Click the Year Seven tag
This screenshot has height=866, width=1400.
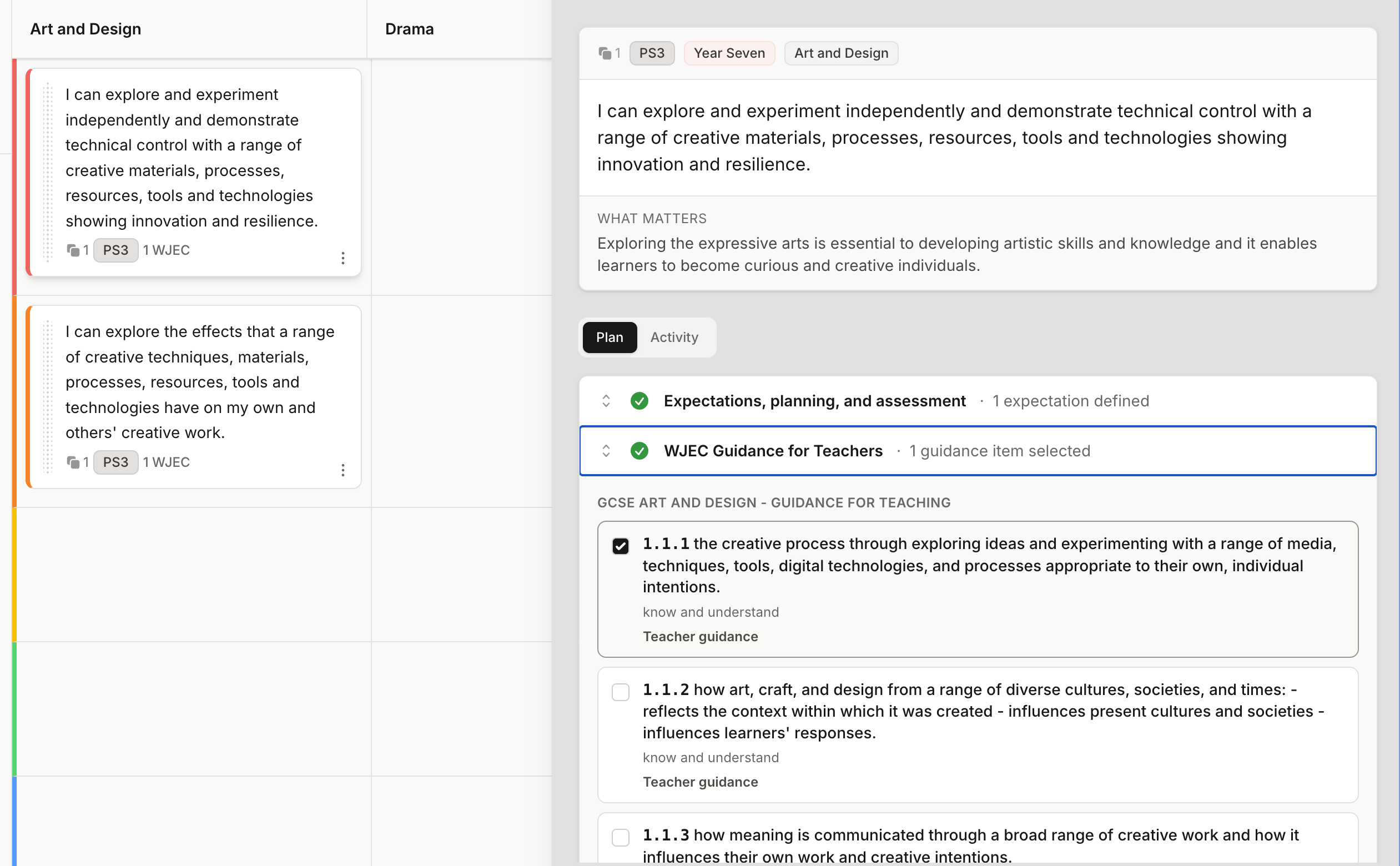coord(729,53)
